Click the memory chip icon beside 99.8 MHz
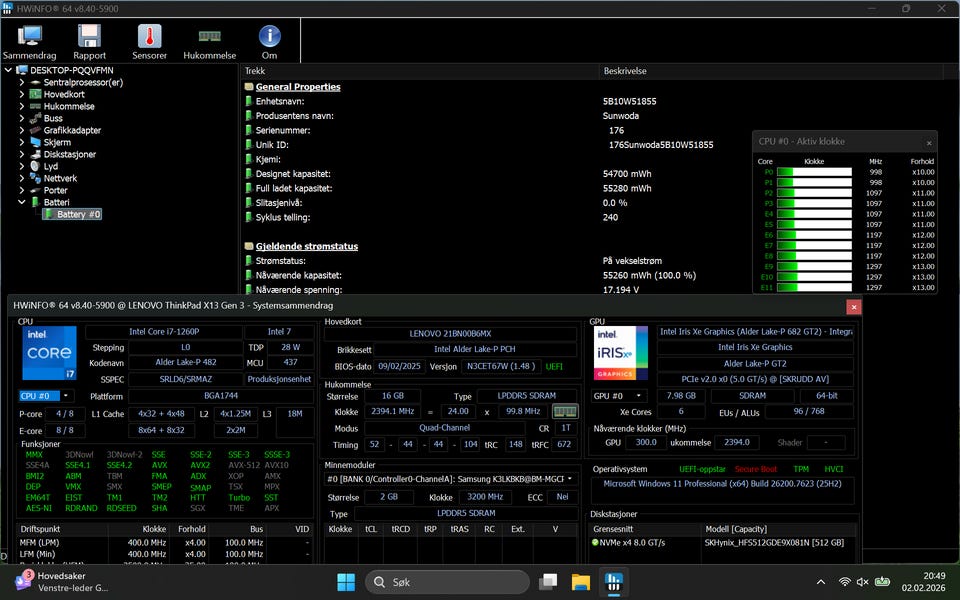Viewport: 960px width, 600px height. click(x=565, y=411)
